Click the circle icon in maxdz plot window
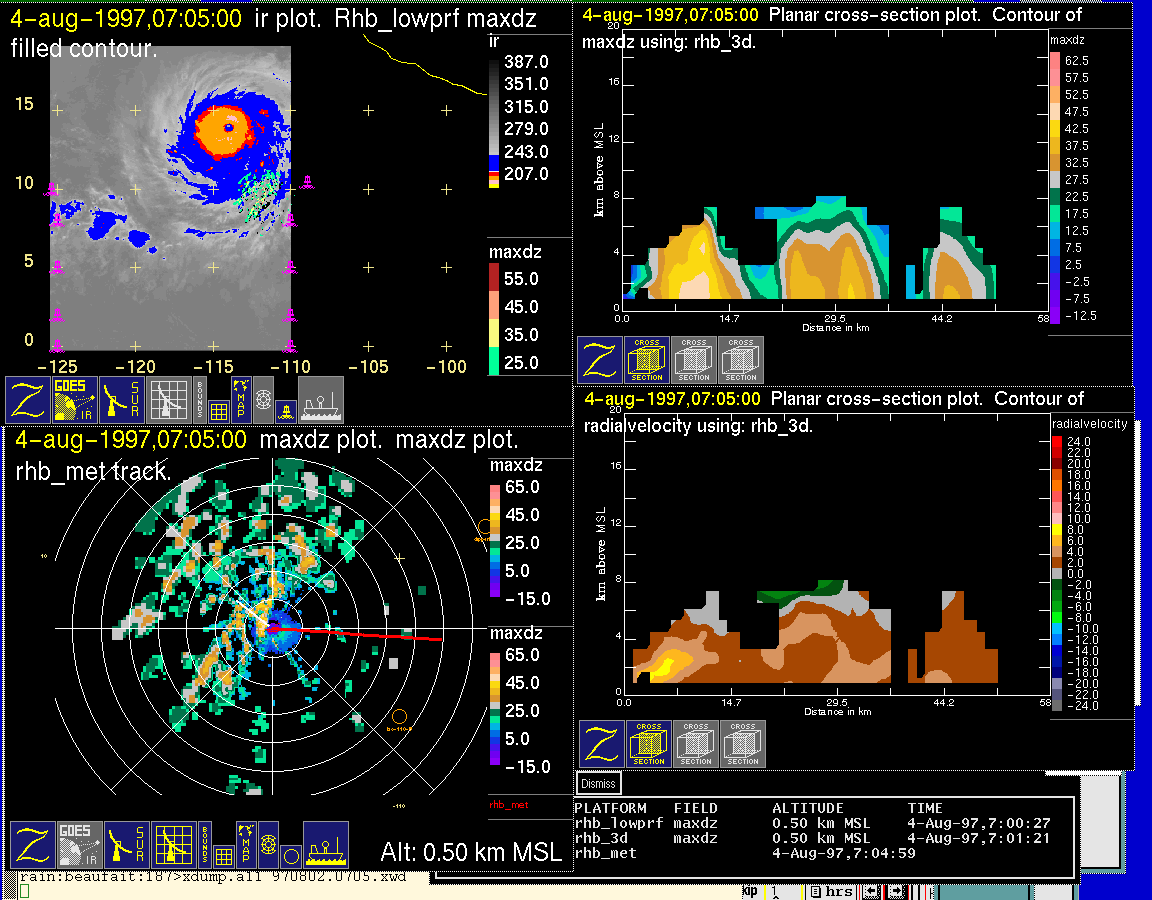 (290, 856)
